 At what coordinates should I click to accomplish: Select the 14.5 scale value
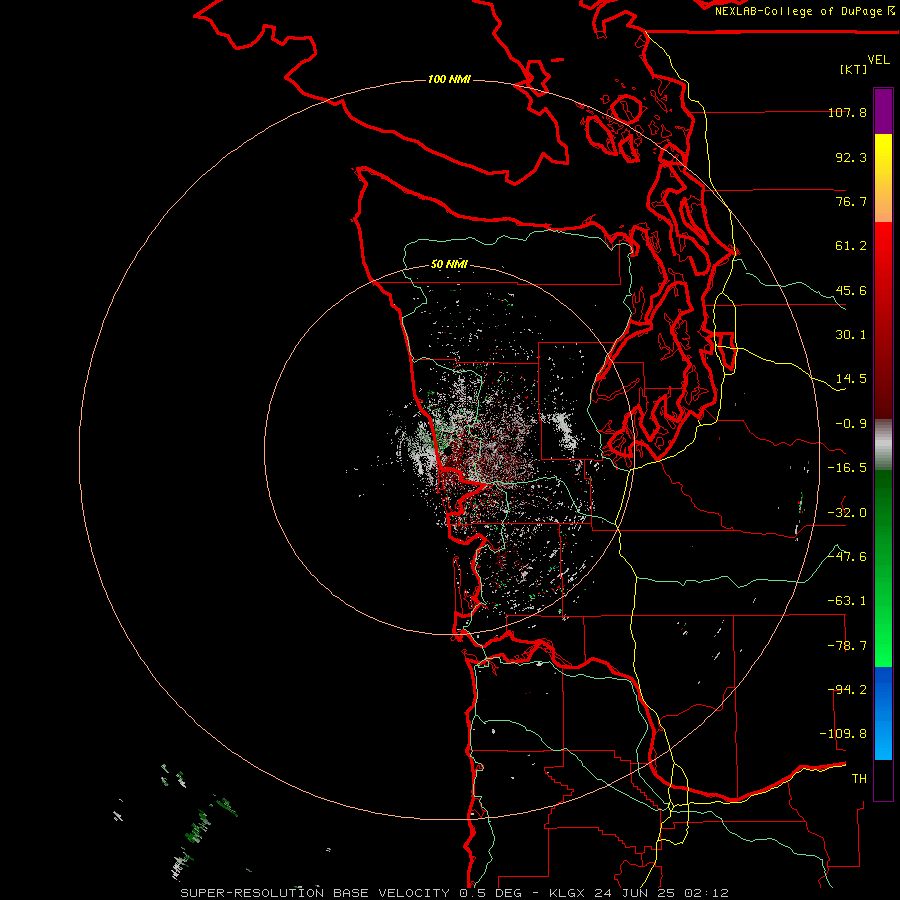[851, 379]
